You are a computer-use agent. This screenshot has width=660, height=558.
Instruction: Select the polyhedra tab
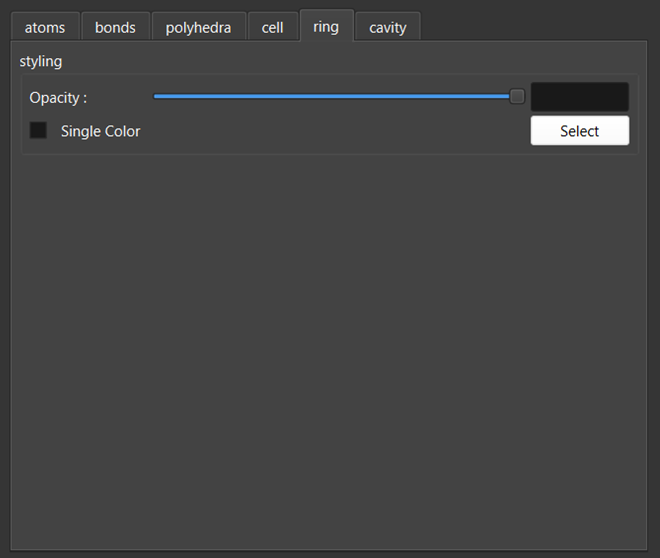pos(198,27)
